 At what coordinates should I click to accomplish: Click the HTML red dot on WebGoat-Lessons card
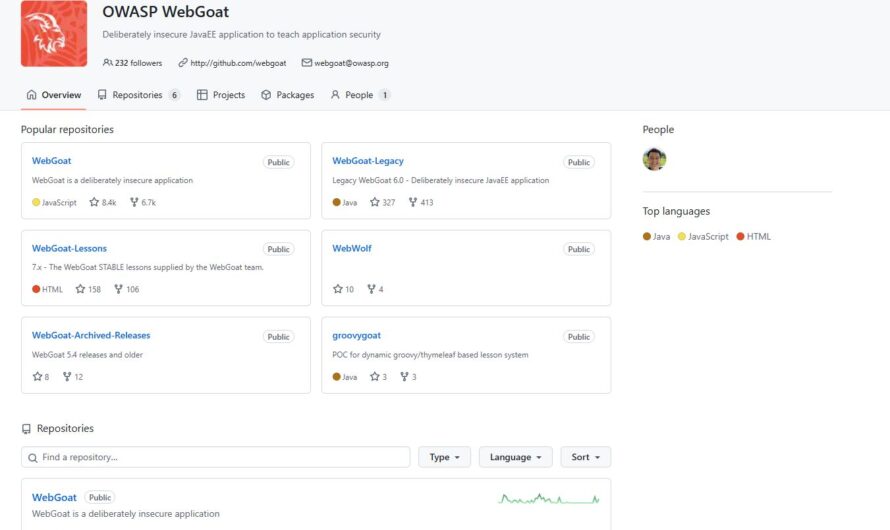tap(36, 289)
